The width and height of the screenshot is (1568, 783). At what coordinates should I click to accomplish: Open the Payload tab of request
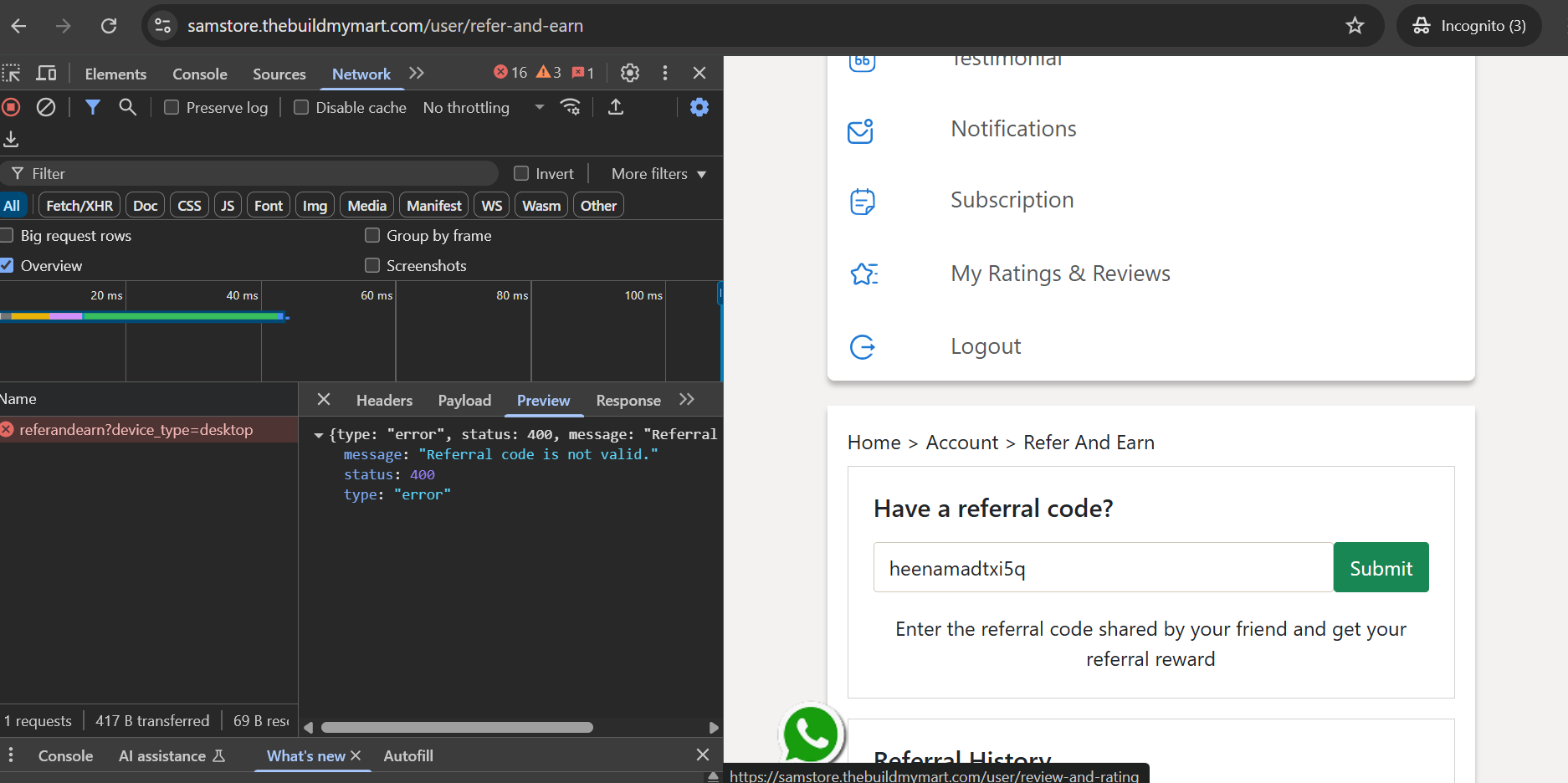point(464,401)
